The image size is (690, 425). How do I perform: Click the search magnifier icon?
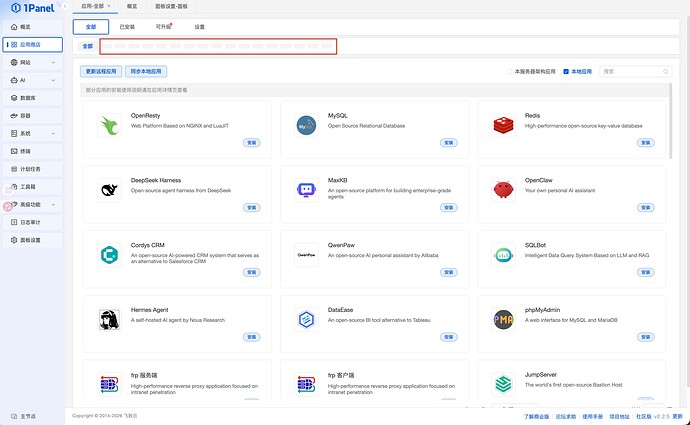[665, 71]
